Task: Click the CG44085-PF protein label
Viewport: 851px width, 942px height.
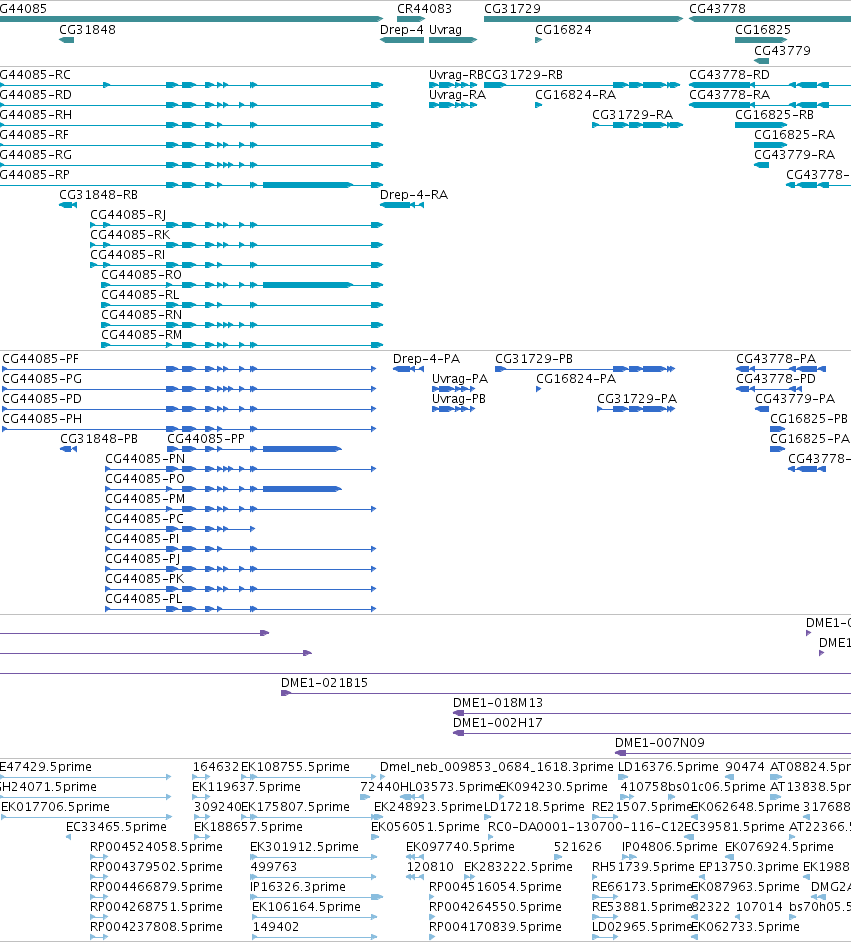Action: click(40, 359)
